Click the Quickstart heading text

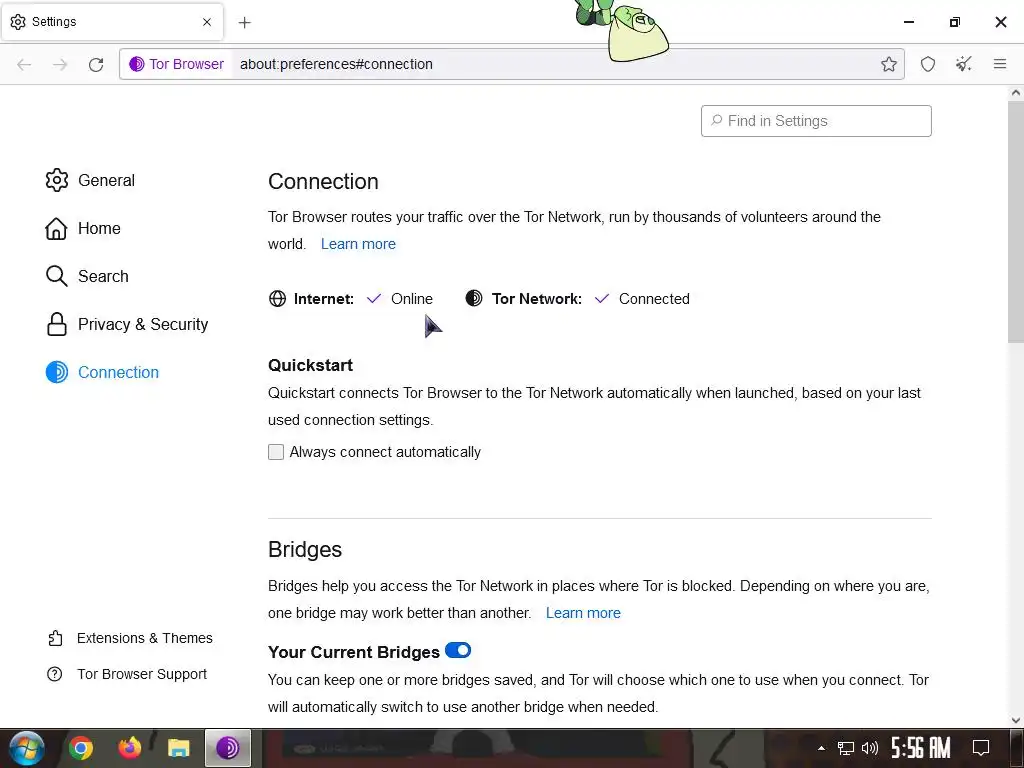(x=310, y=365)
